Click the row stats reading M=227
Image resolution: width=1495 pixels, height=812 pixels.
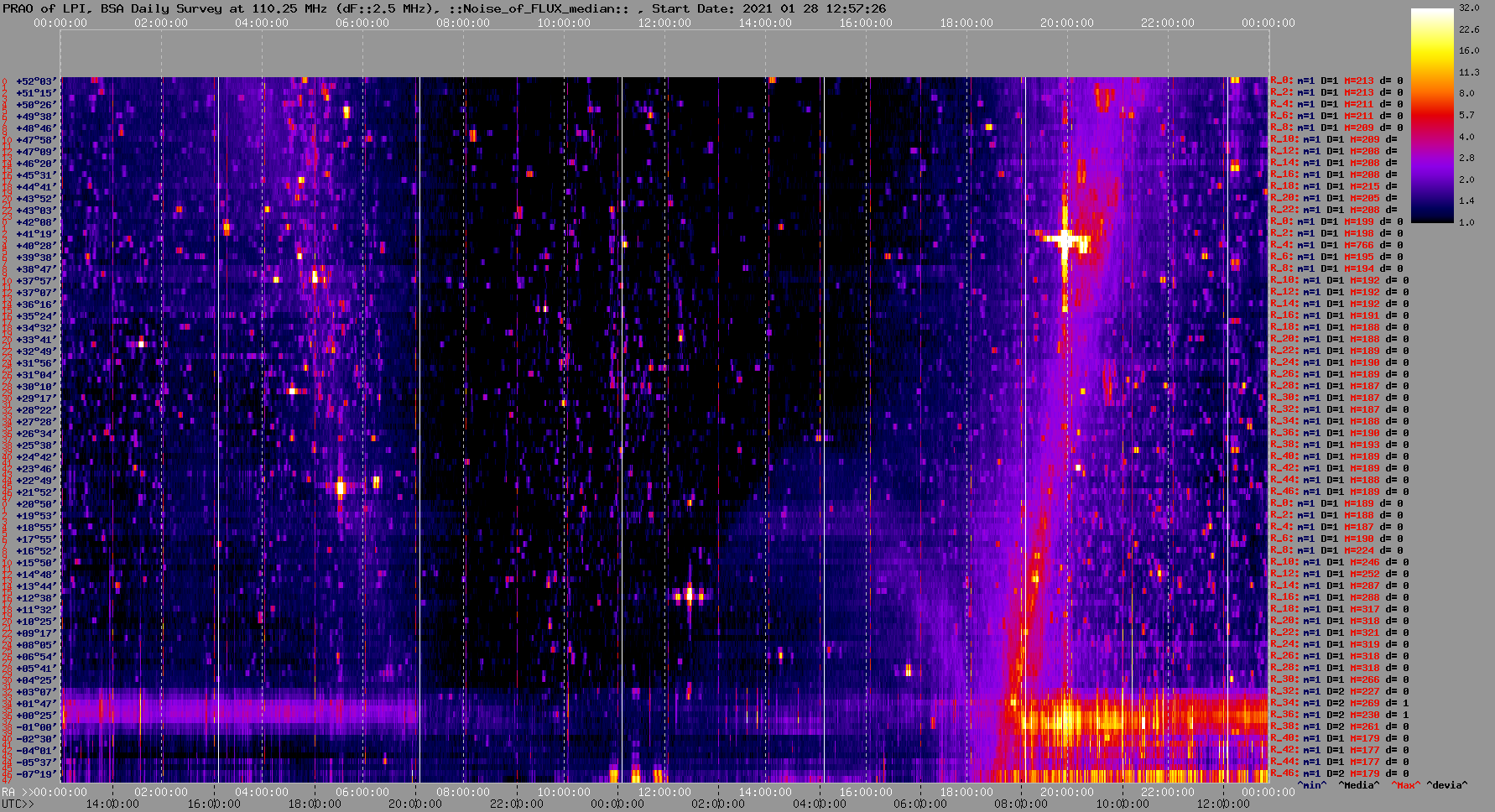[x=1339, y=692]
